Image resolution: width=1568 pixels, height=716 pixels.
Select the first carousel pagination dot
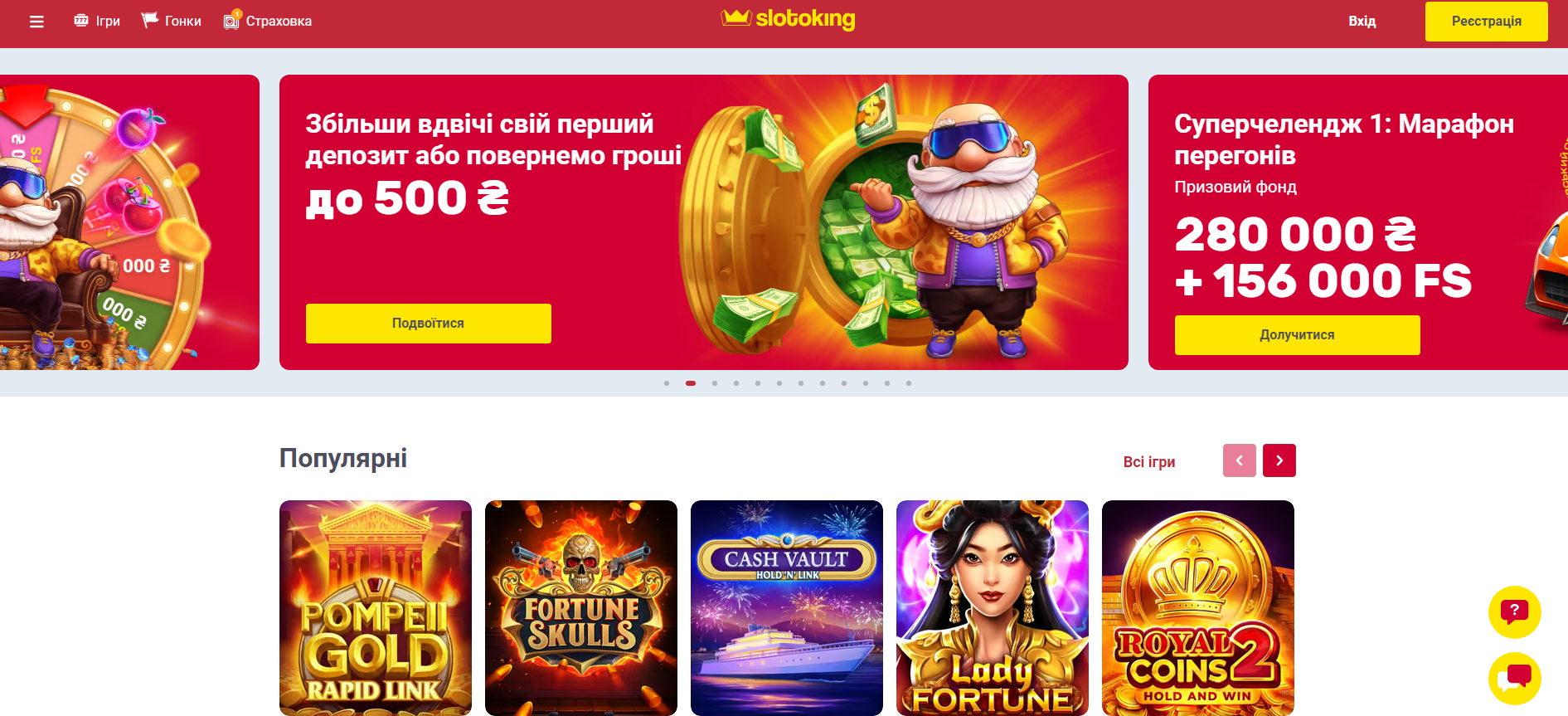pyautogui.click(x=667, y=383)
